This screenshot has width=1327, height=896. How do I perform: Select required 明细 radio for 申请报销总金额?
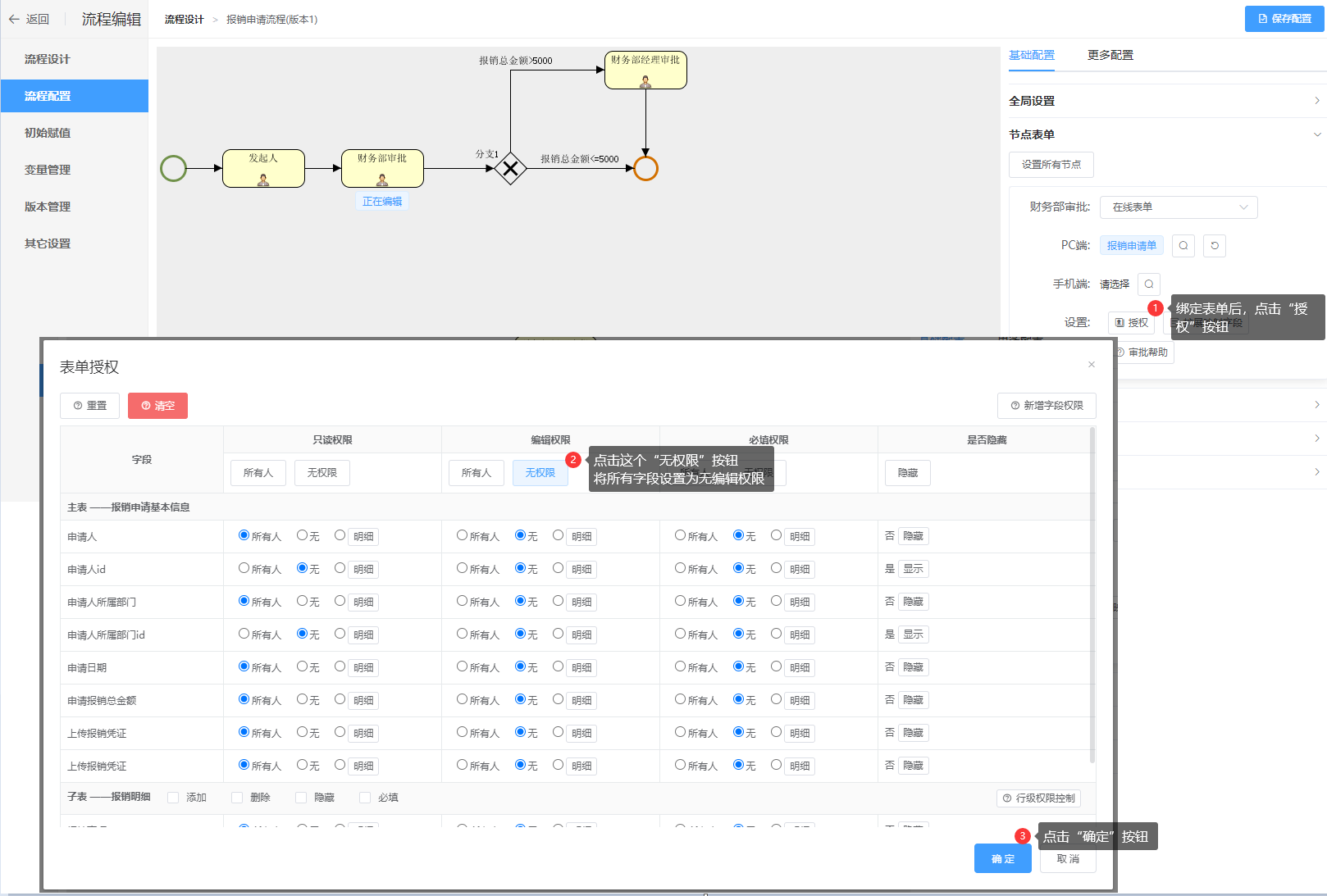[x=777, y=699]
